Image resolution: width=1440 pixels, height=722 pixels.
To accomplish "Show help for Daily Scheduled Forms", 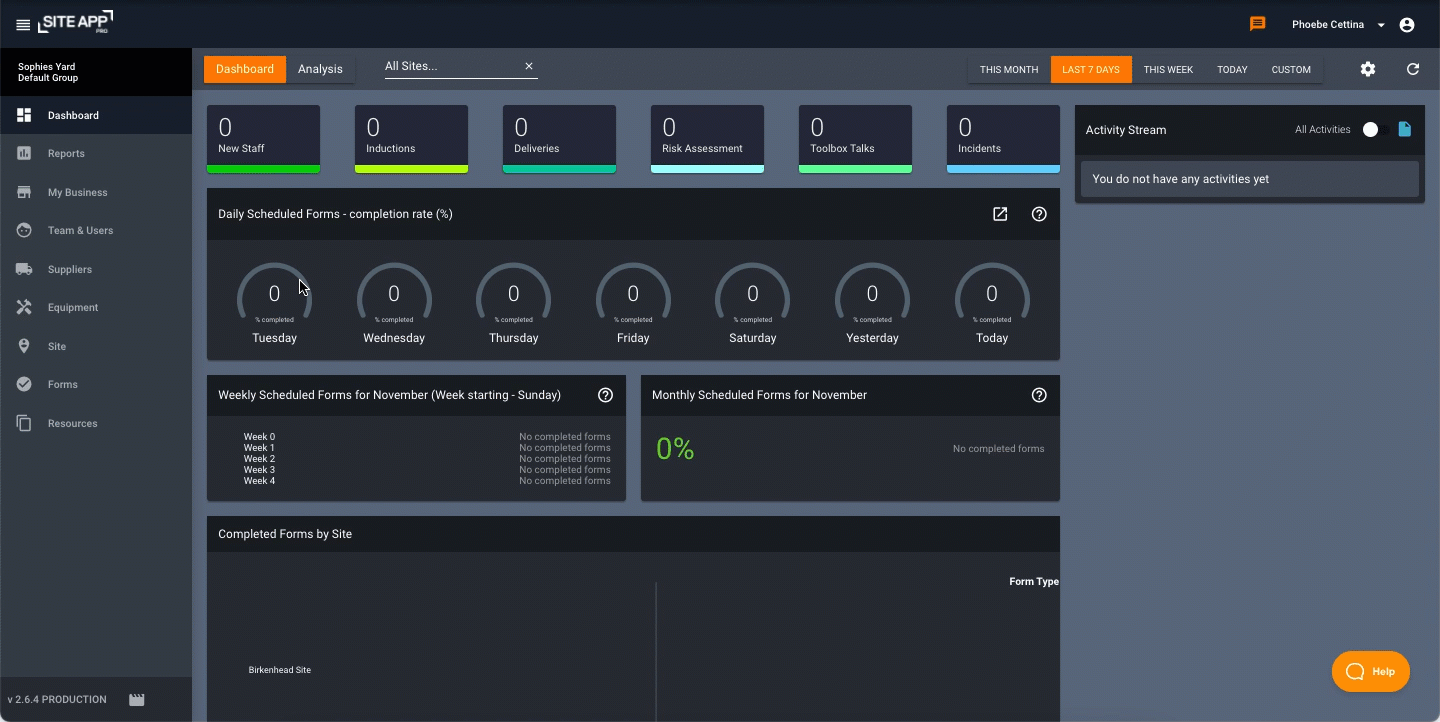I will click(1039, 214).
